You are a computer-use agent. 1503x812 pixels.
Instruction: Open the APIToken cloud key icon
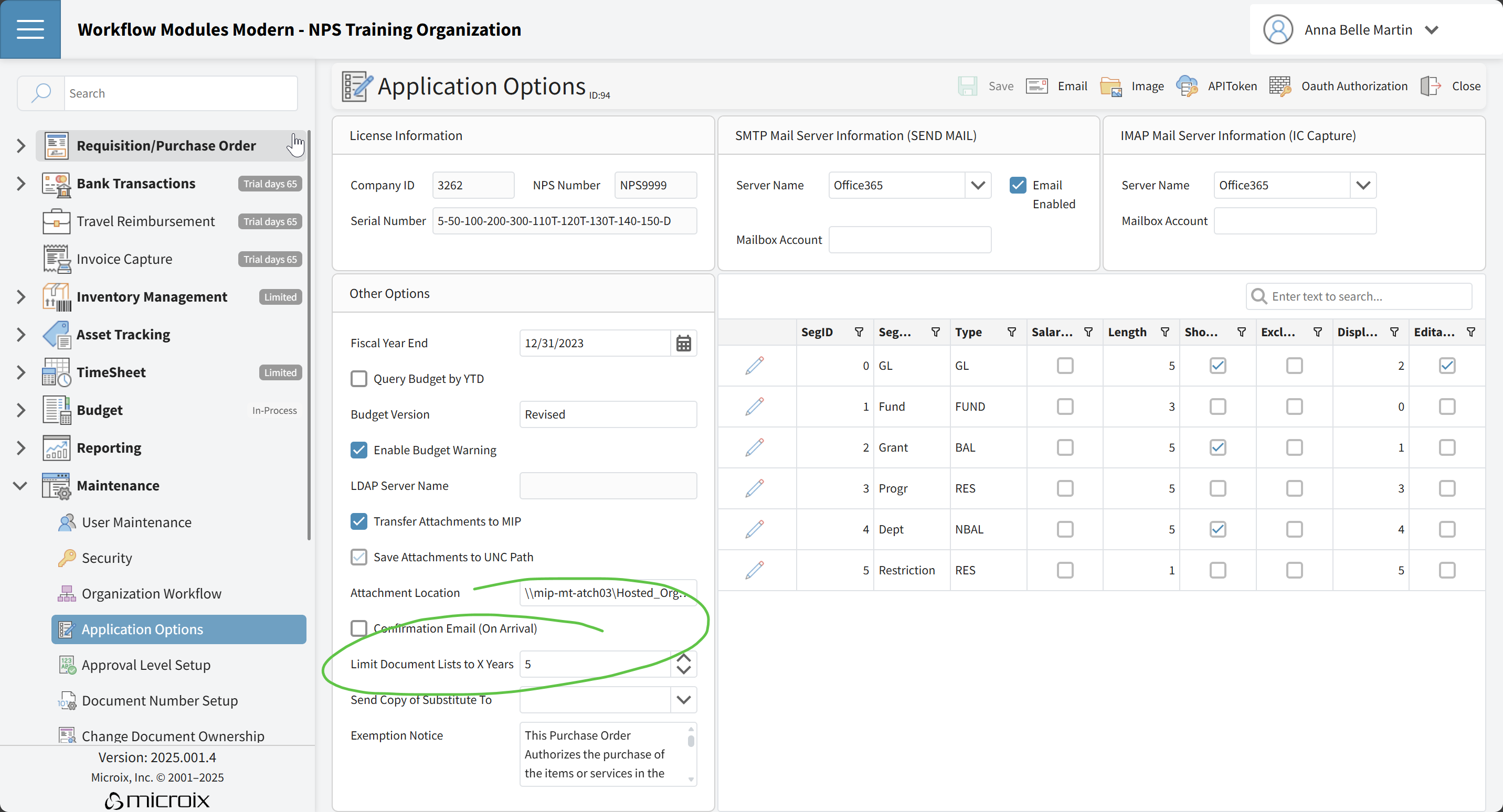tap(1187, 87)
